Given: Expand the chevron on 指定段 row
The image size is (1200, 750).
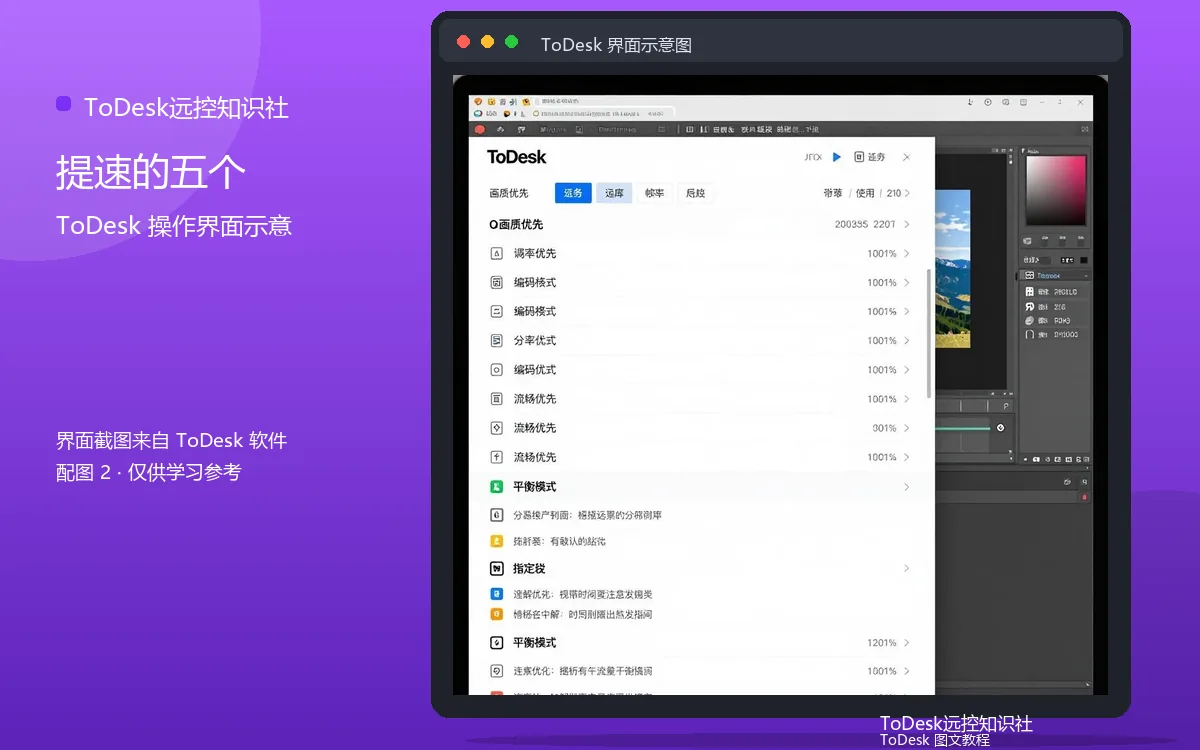Looking at the screenshot, I should coord(907,569).
